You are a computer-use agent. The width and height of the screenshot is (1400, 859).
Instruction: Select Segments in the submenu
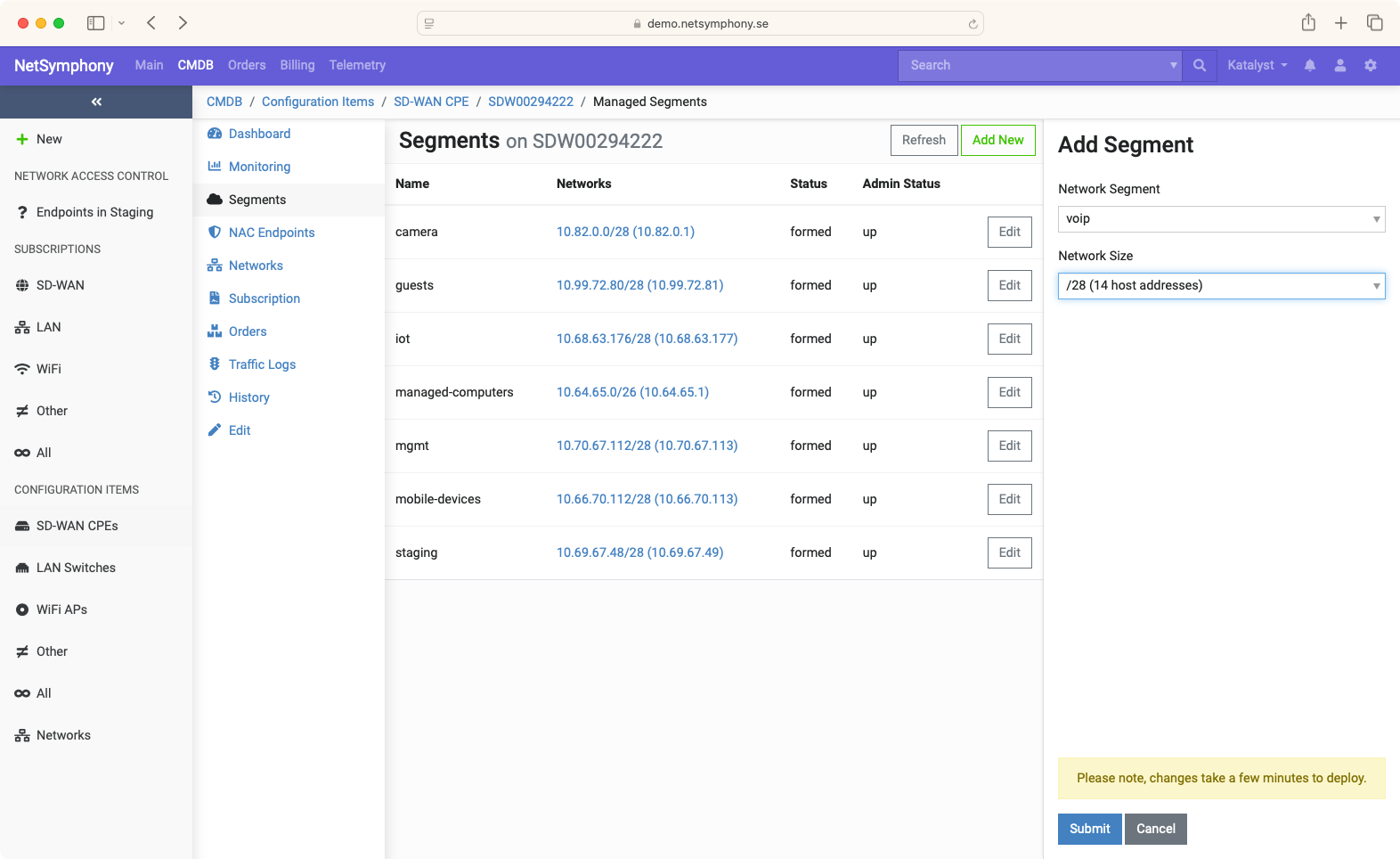[x=289, y=200]
